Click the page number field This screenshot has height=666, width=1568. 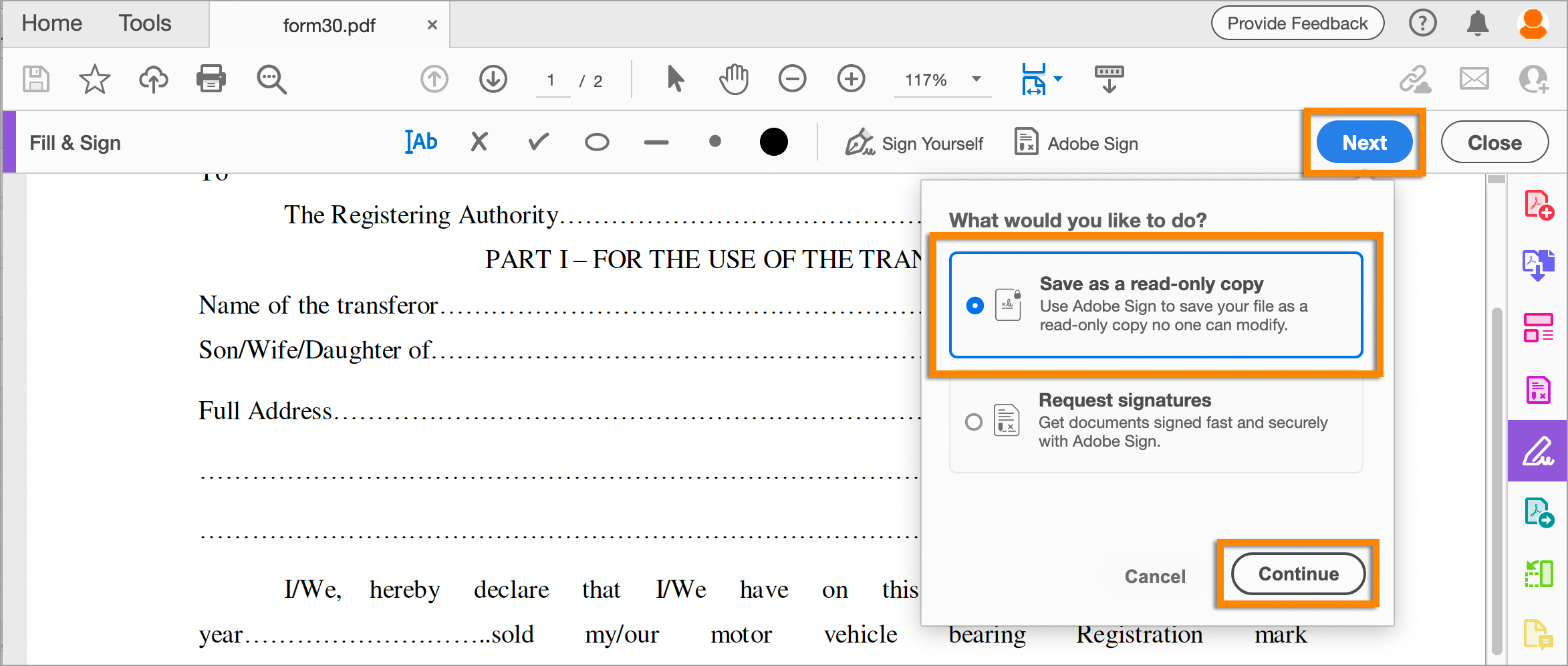[552, 80]
